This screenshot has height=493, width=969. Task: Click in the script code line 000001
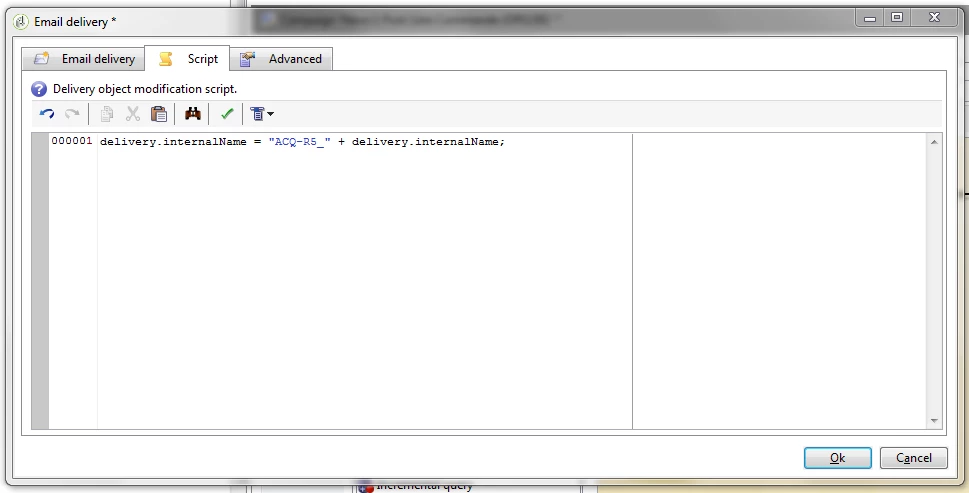coord(302,141)
